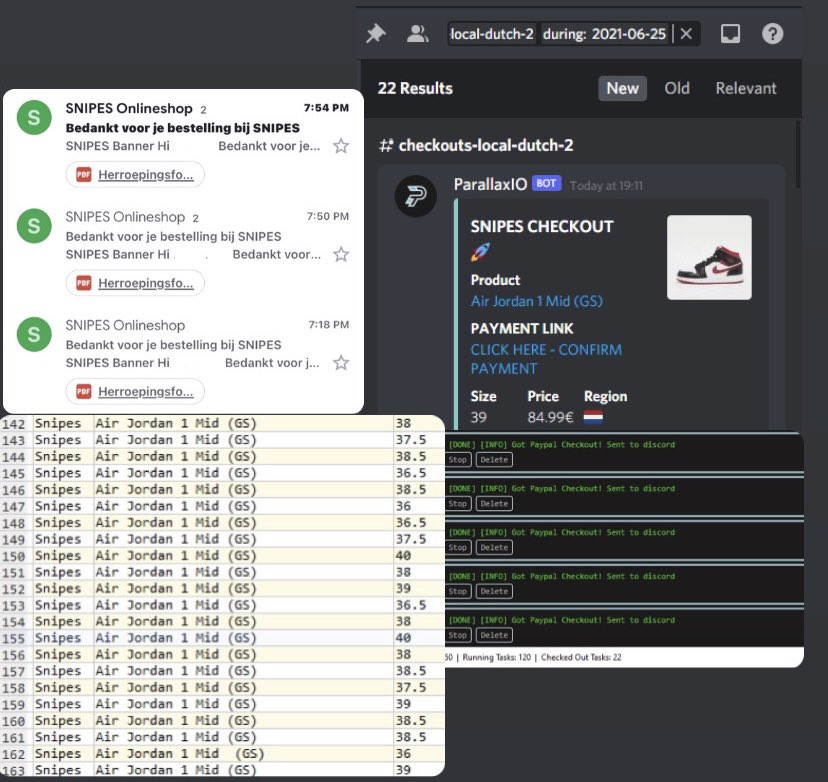Open the checkouts-local-dutch-2 channel header
This screenshot has height=782, width=828.
pos(476,145)
